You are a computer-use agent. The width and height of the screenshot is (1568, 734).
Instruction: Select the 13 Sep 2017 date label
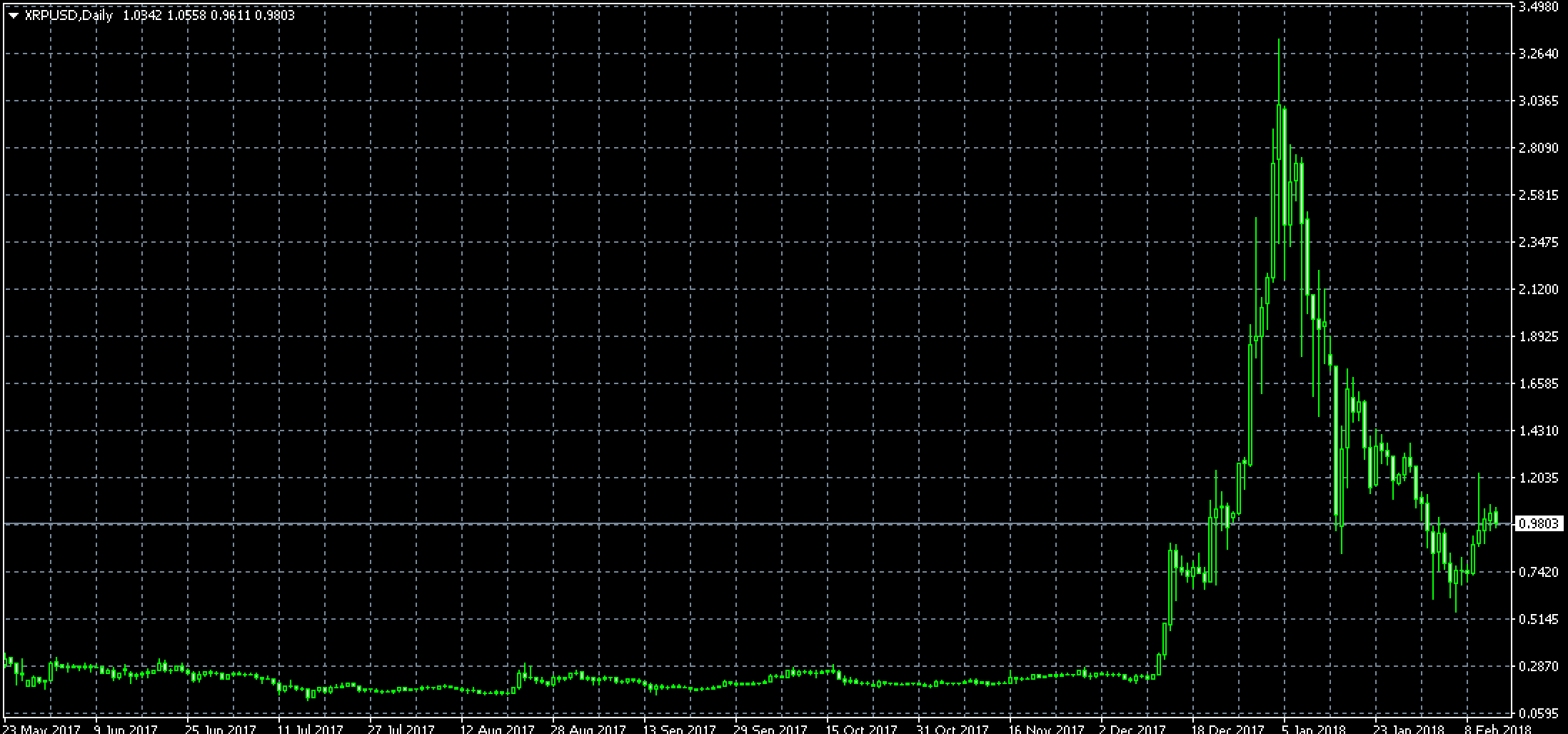point(680,729)
